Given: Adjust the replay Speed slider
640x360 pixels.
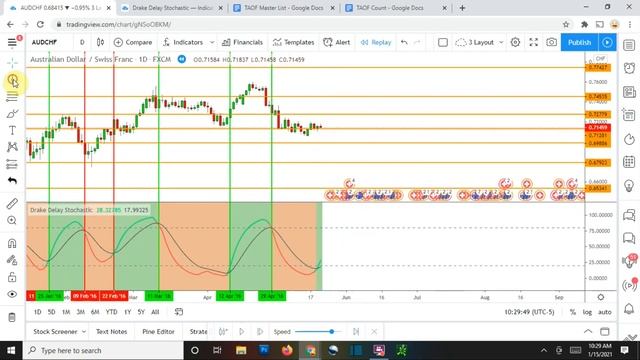Looking at the screenshot, I should (318, 331).
